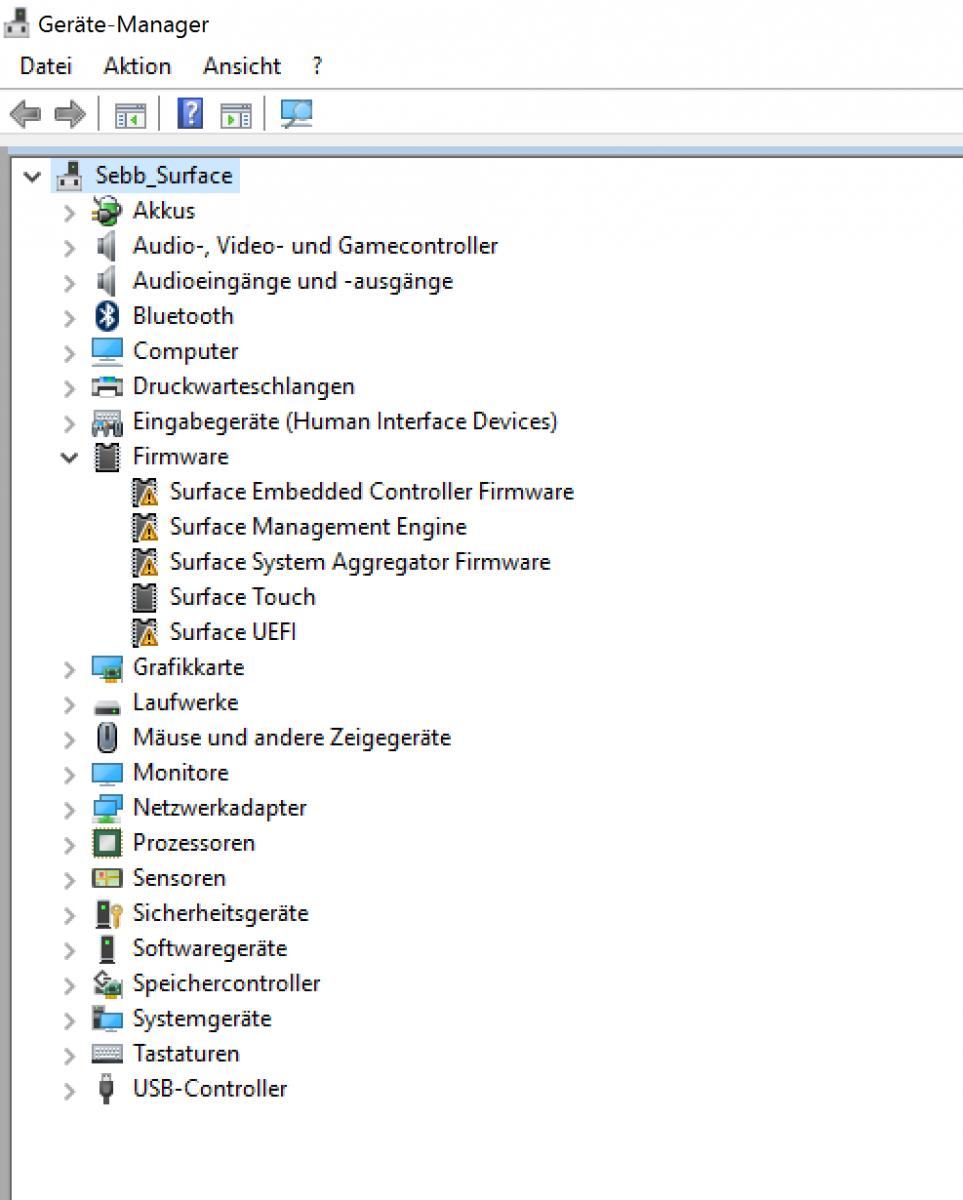Expand the USB-Controller category
The width and height of the screenshot is (963, 1200).
click(x=69, y=1090)
